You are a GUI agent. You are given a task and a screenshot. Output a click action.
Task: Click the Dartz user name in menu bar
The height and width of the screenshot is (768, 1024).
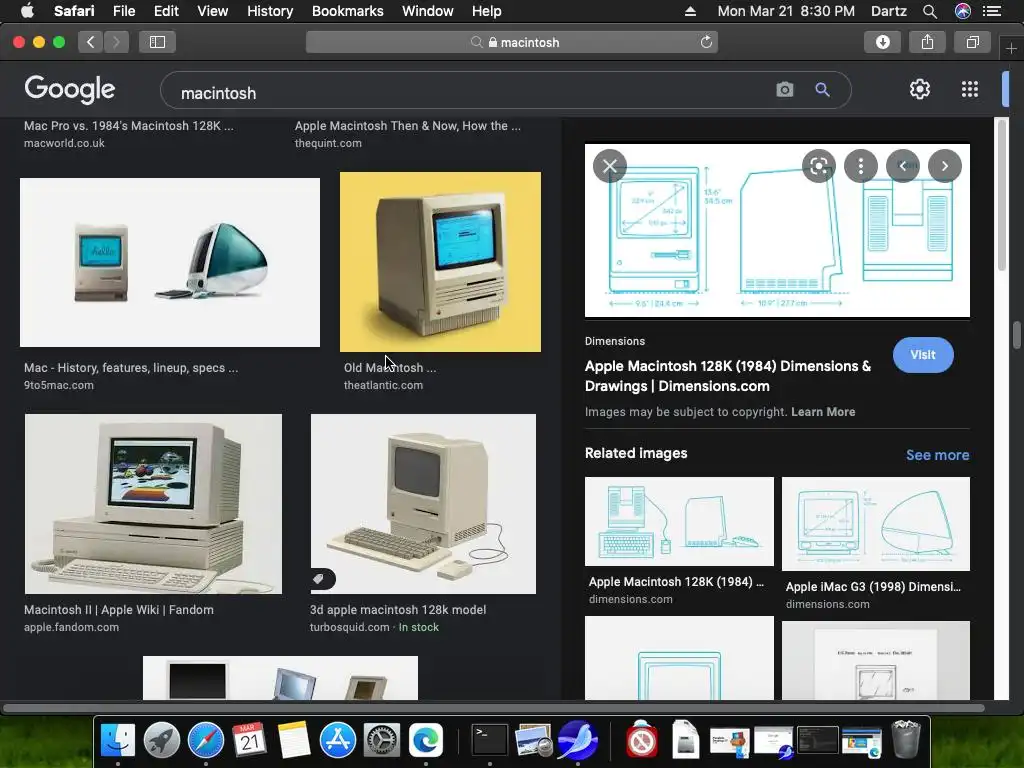888,11
